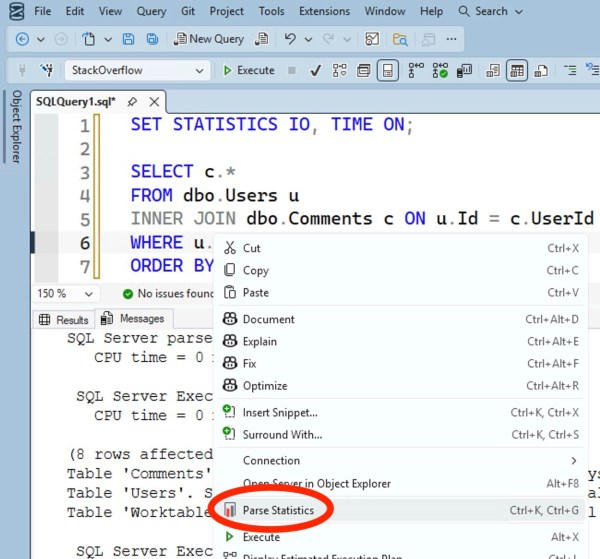Open the new item dropdown arrow

(108, 39)
